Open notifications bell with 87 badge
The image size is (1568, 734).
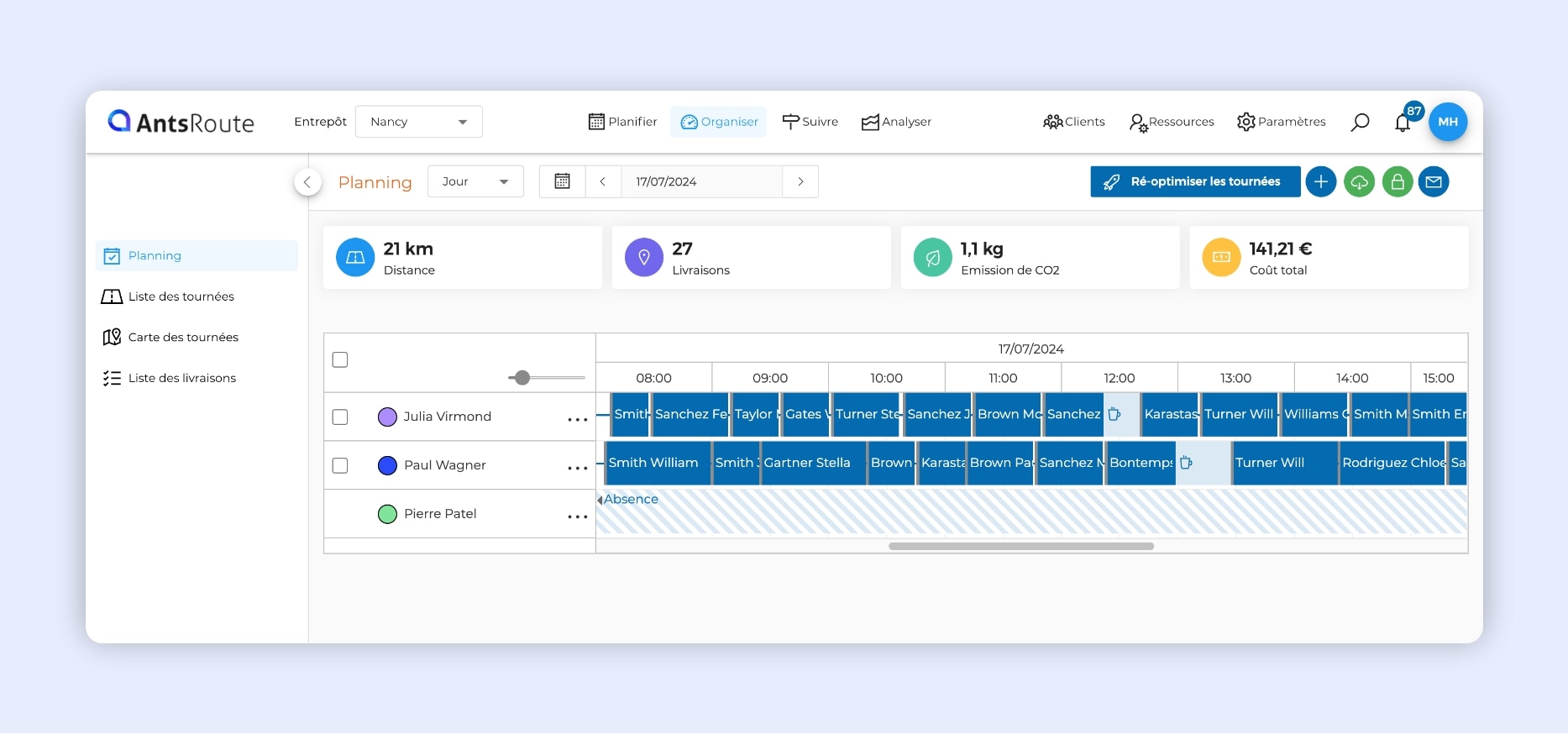click(x=1403, y=123)
